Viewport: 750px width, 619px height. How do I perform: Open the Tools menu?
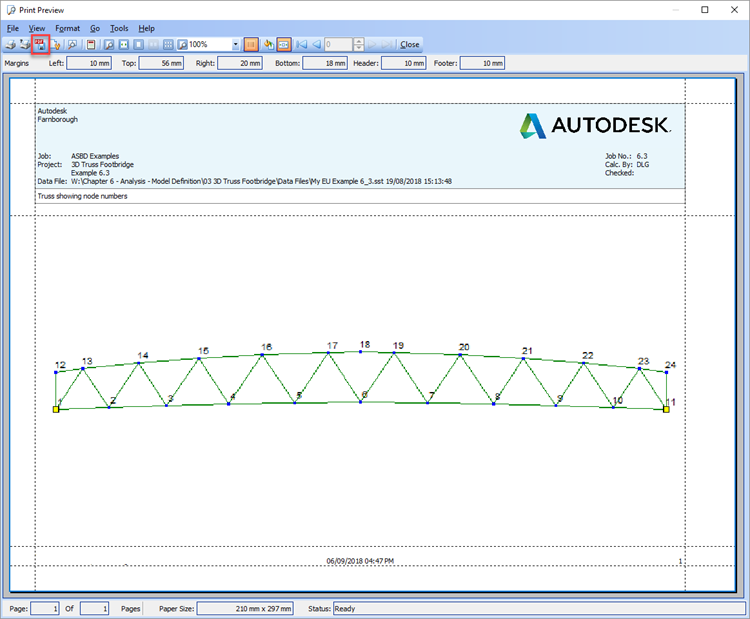[119, 28]
